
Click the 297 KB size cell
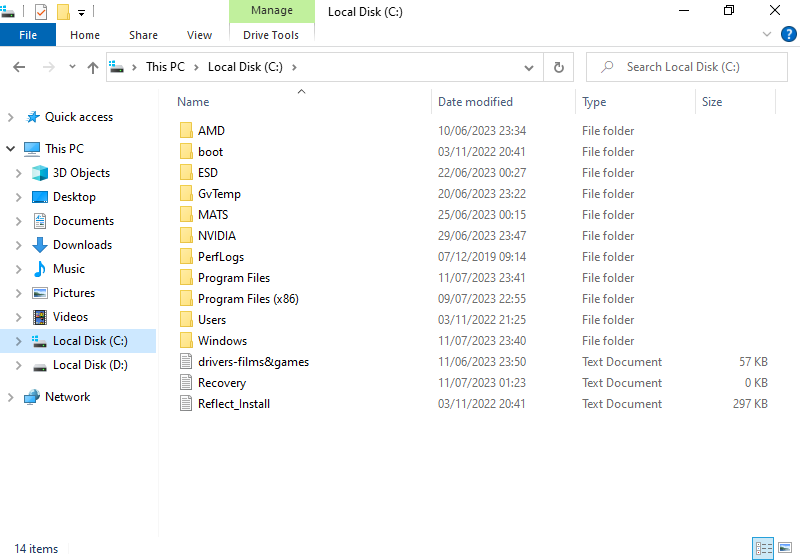[x=750, y=403]
